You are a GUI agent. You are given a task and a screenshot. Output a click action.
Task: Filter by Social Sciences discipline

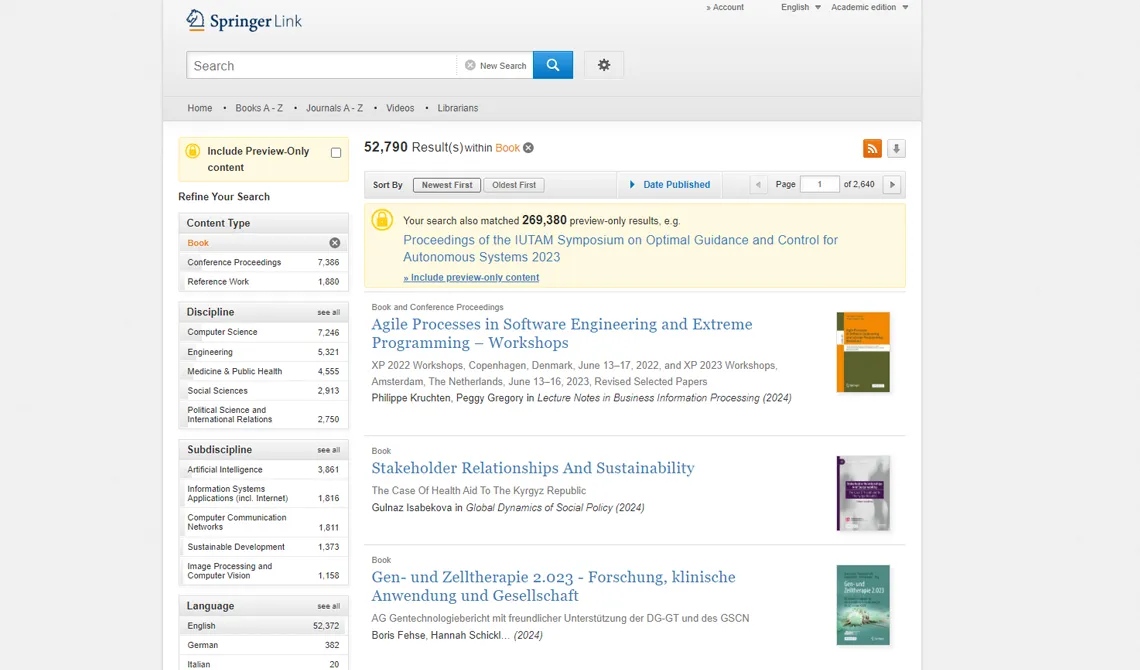tap(263, 391)
